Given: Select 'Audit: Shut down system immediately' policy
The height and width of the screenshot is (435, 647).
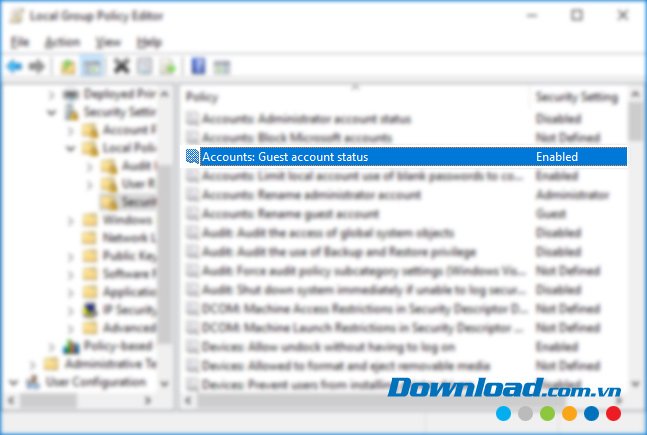Looking at the screenshot, I should pyautogui.click(x=364, y=289).
